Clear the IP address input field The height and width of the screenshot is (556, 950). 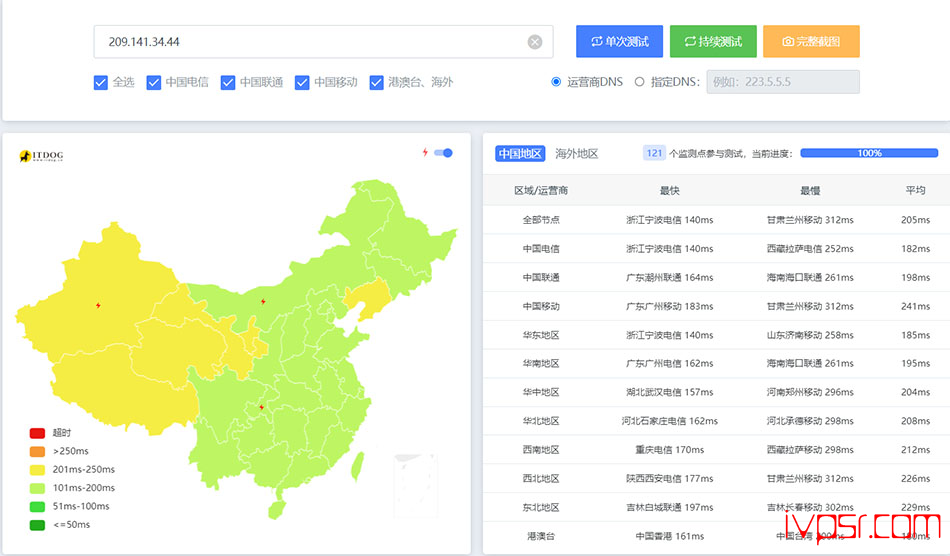click(534, 42)
